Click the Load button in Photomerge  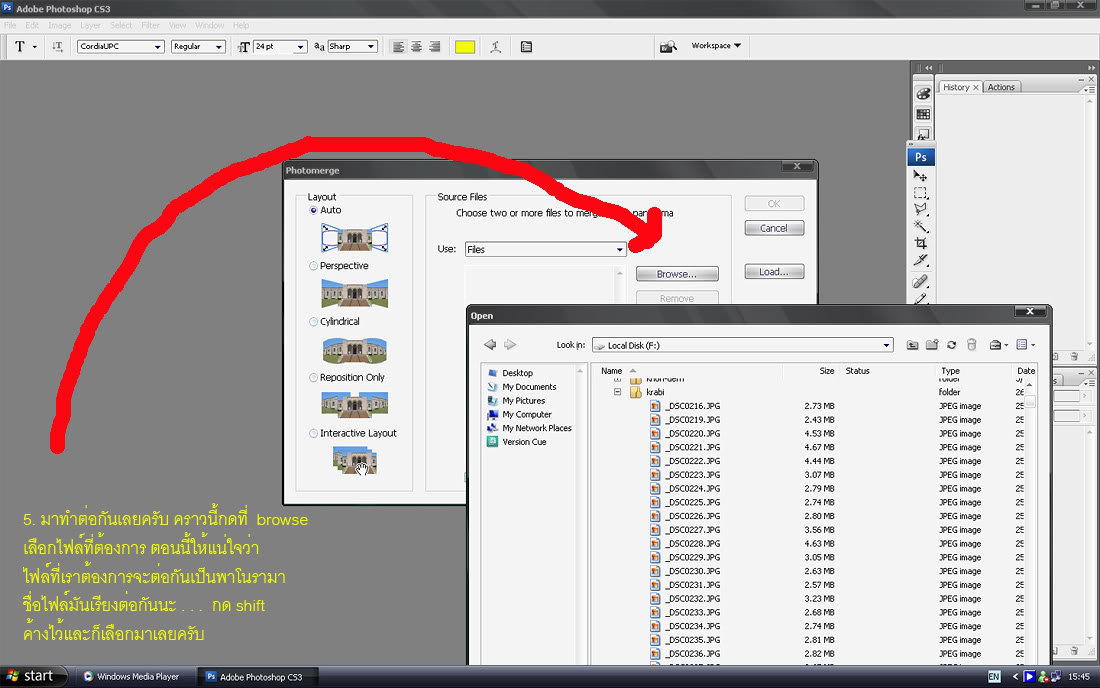click(x=774, y=271)
